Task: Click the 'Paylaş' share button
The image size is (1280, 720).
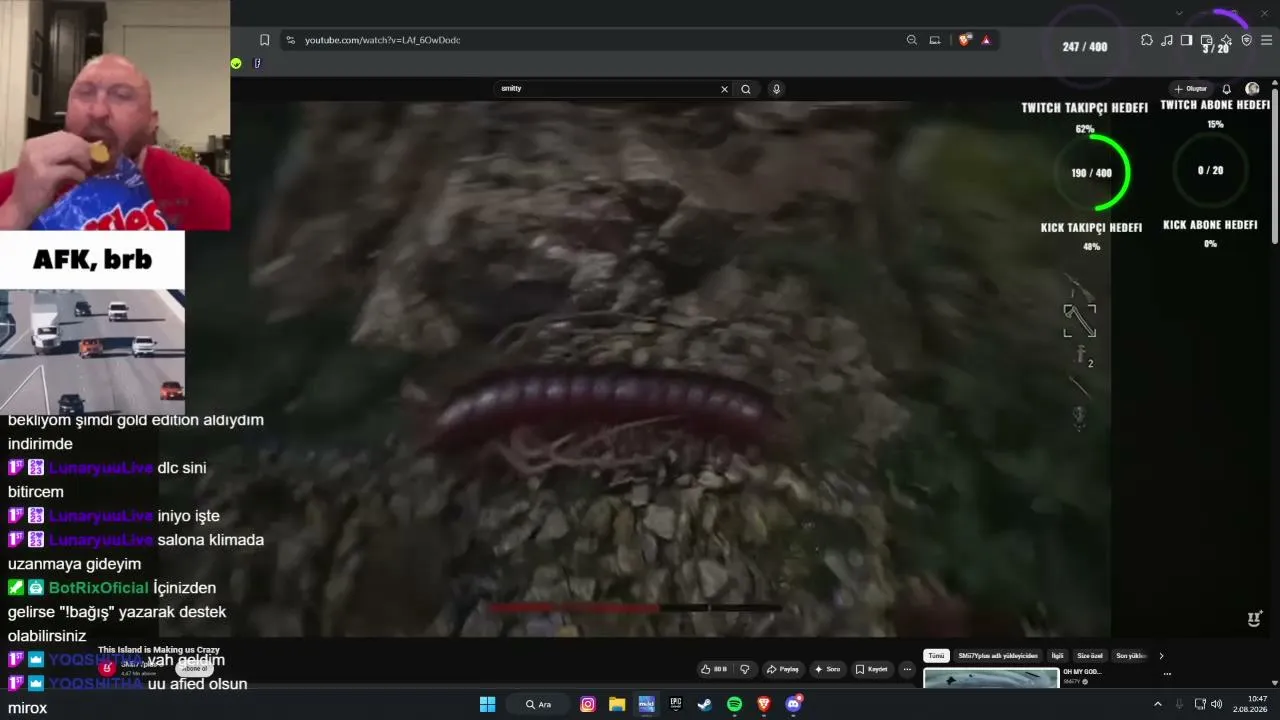Action: coord(783,669)
